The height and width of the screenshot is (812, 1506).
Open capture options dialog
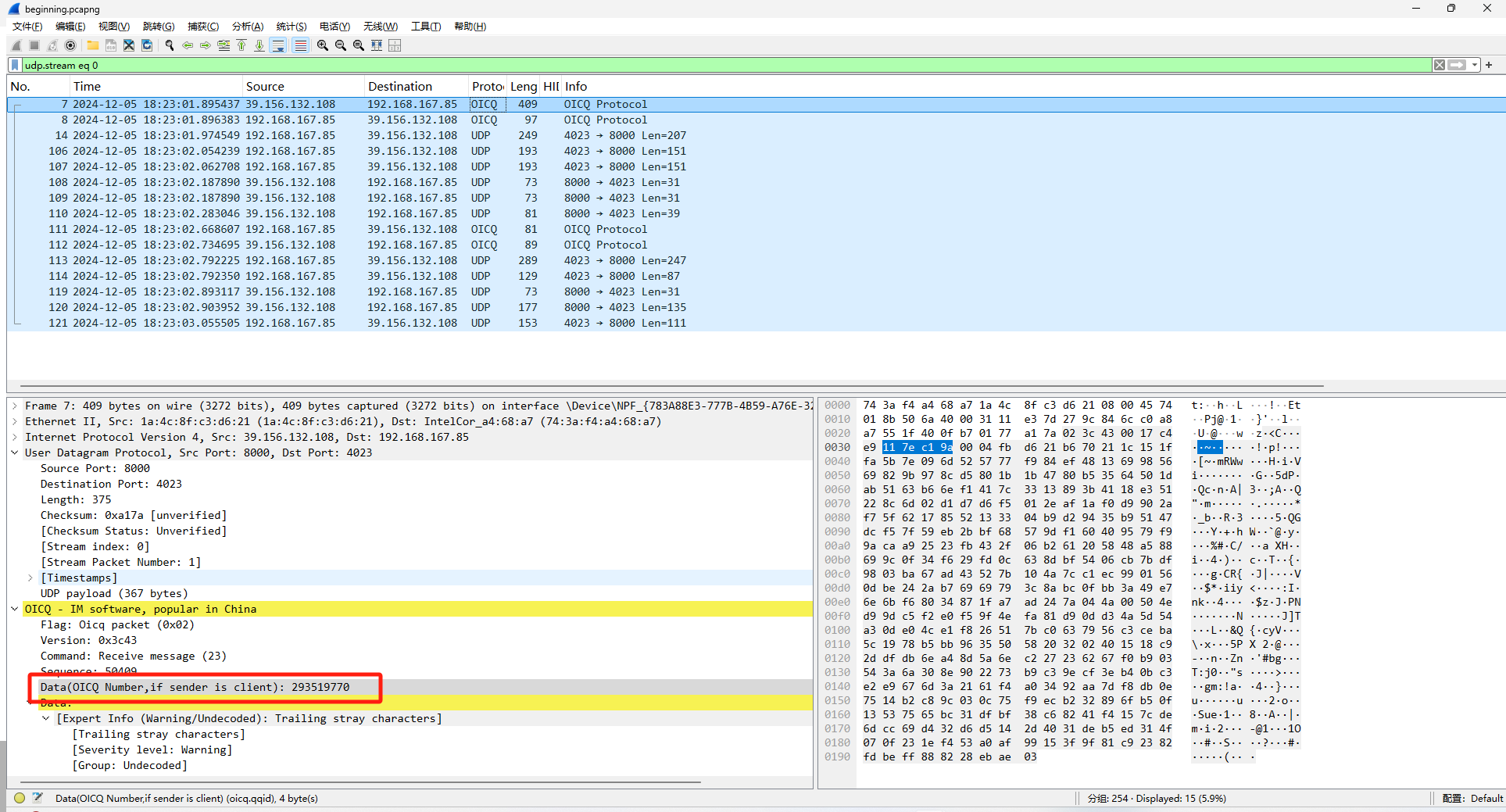click(x=70, y=45)
